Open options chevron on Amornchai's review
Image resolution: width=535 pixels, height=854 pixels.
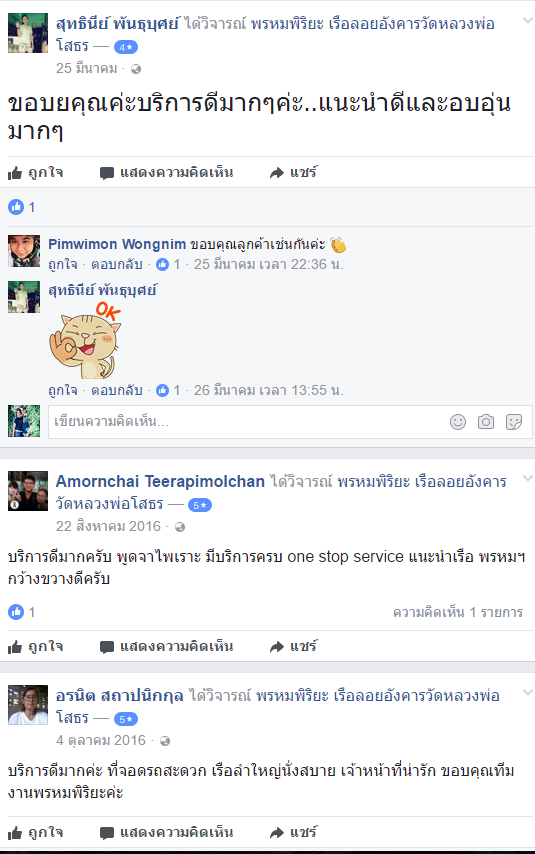tap(527, 479)
